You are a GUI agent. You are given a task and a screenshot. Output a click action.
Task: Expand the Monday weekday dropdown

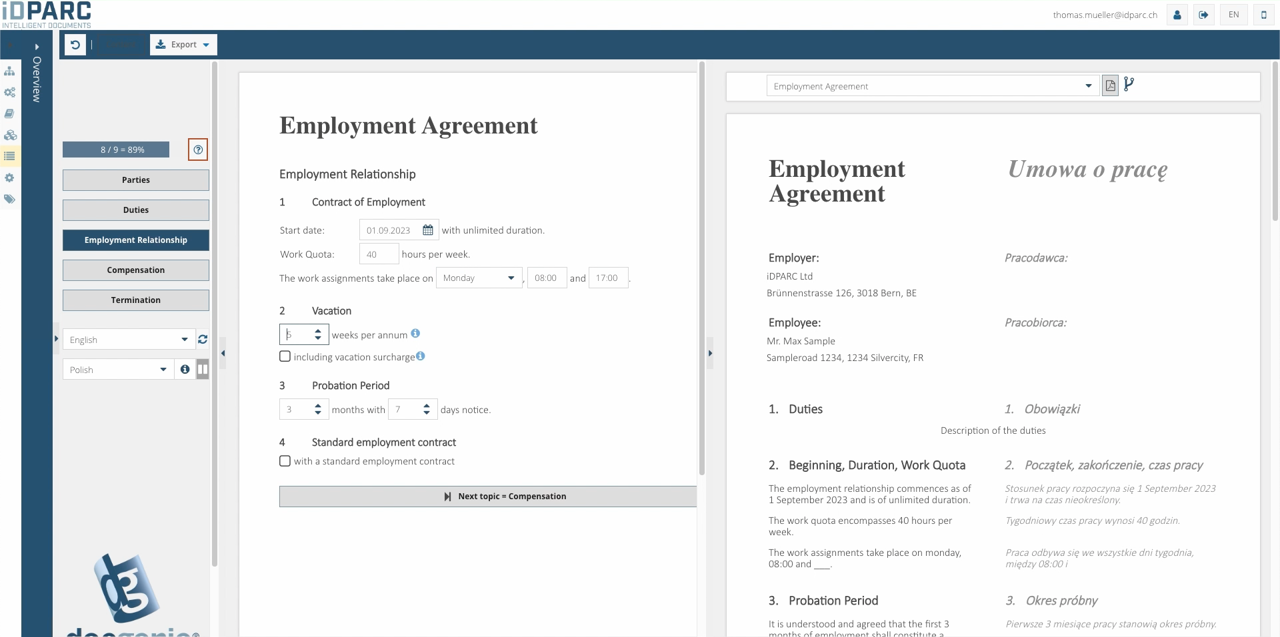point(479,278)
